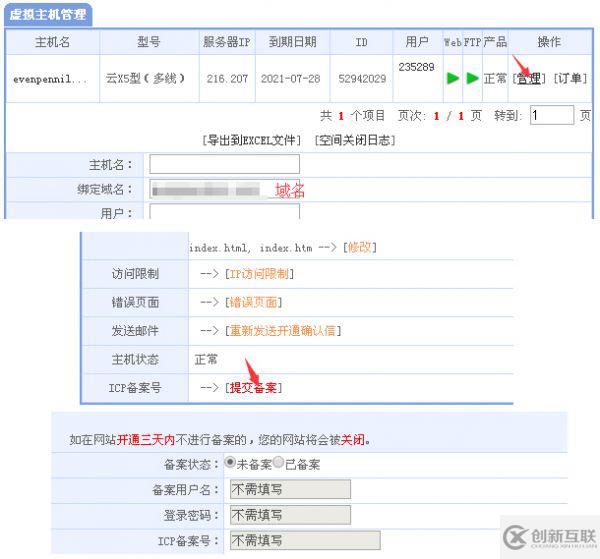
Task: Open the 订单 link for the host
Action: click(x=570, y=79)
